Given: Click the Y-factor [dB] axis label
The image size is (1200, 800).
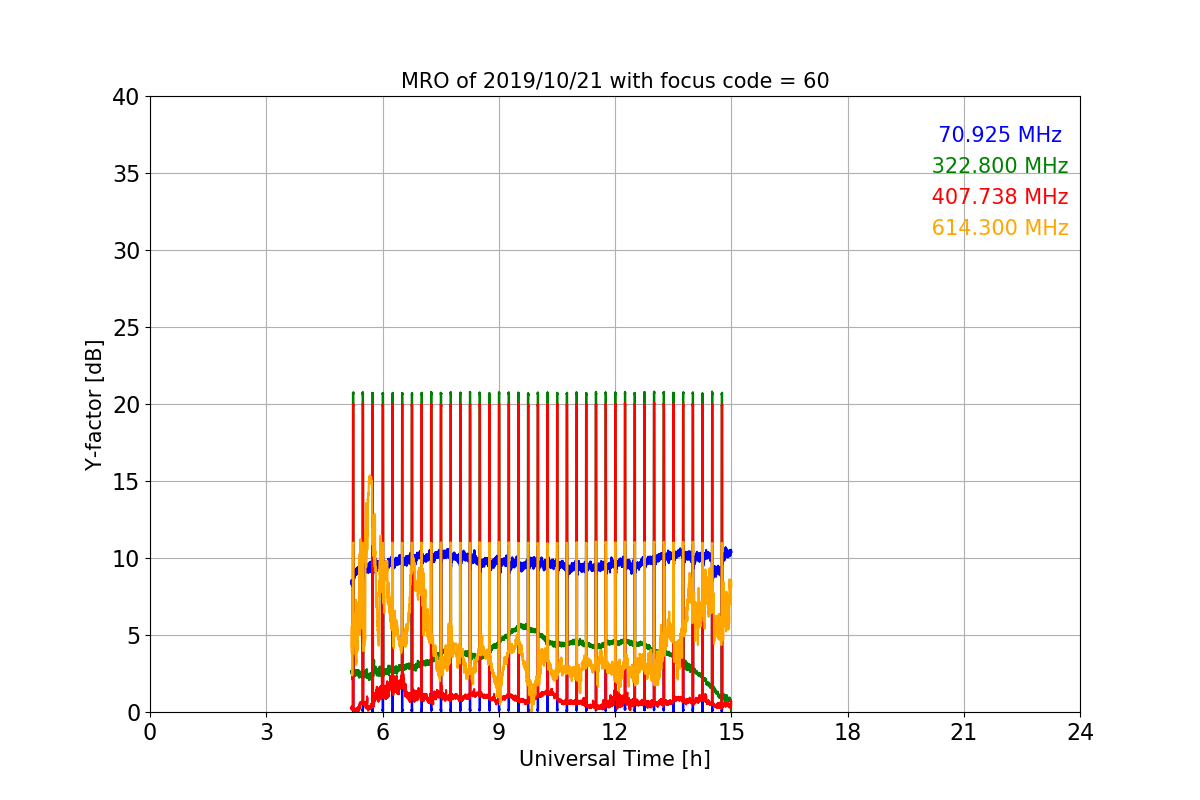Looking at the screenshot, I should coord(94,404).
